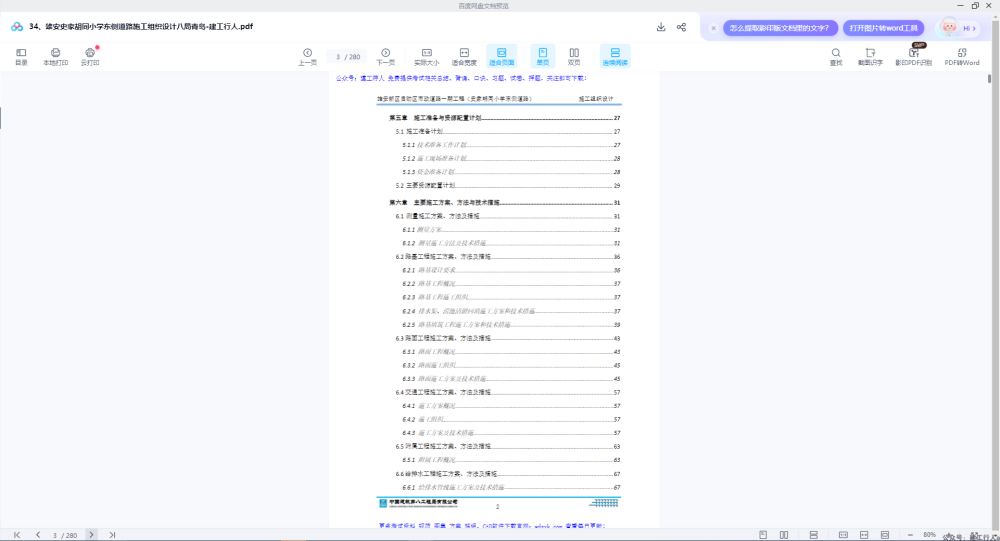Click TOC entry 6.2.5 on page 39
The height and width of the screenshot is (541, 1000).
pos(511,325)
